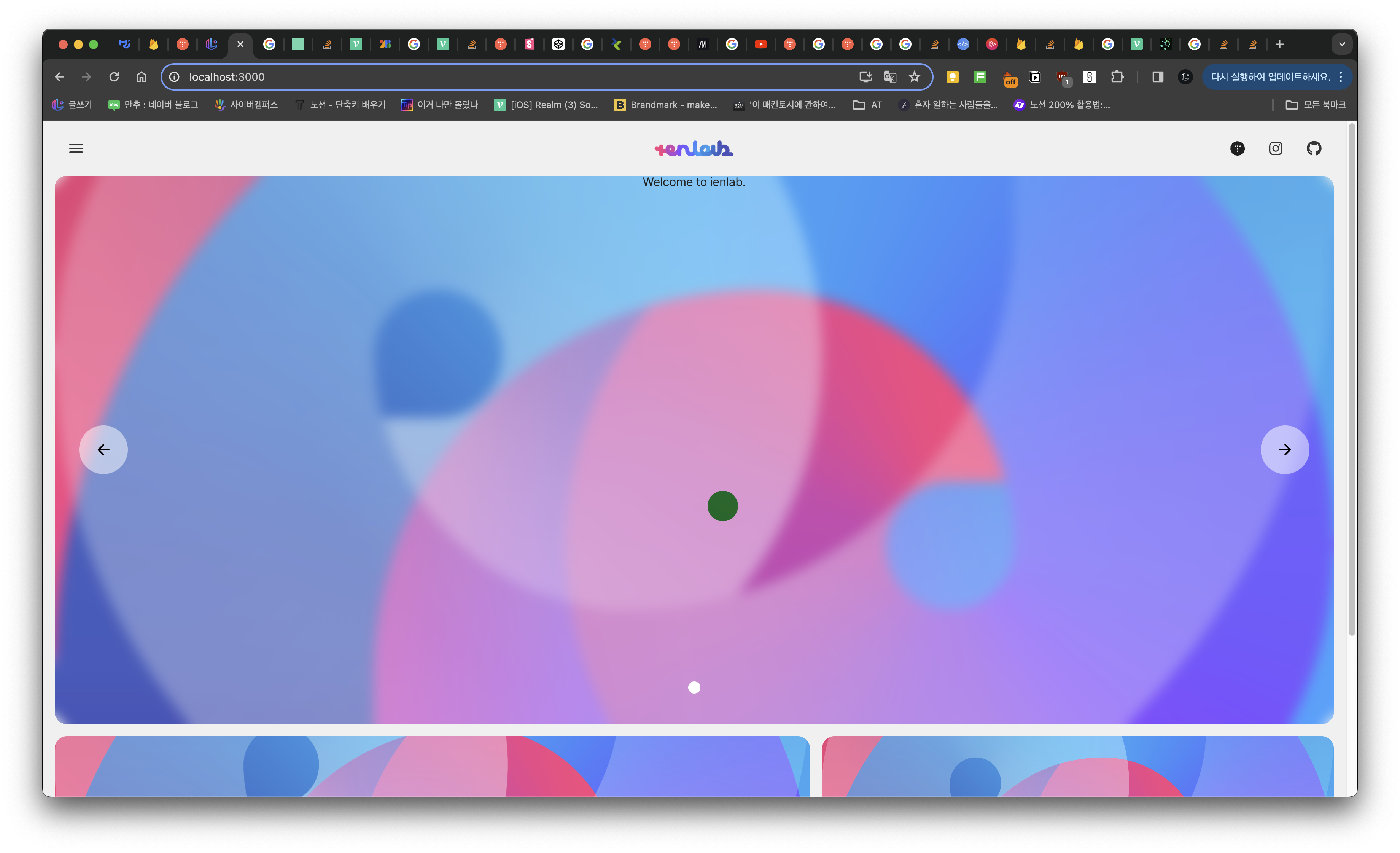Open the AT bookmark folder
The image size is (1400, 853).
[868, 105]
